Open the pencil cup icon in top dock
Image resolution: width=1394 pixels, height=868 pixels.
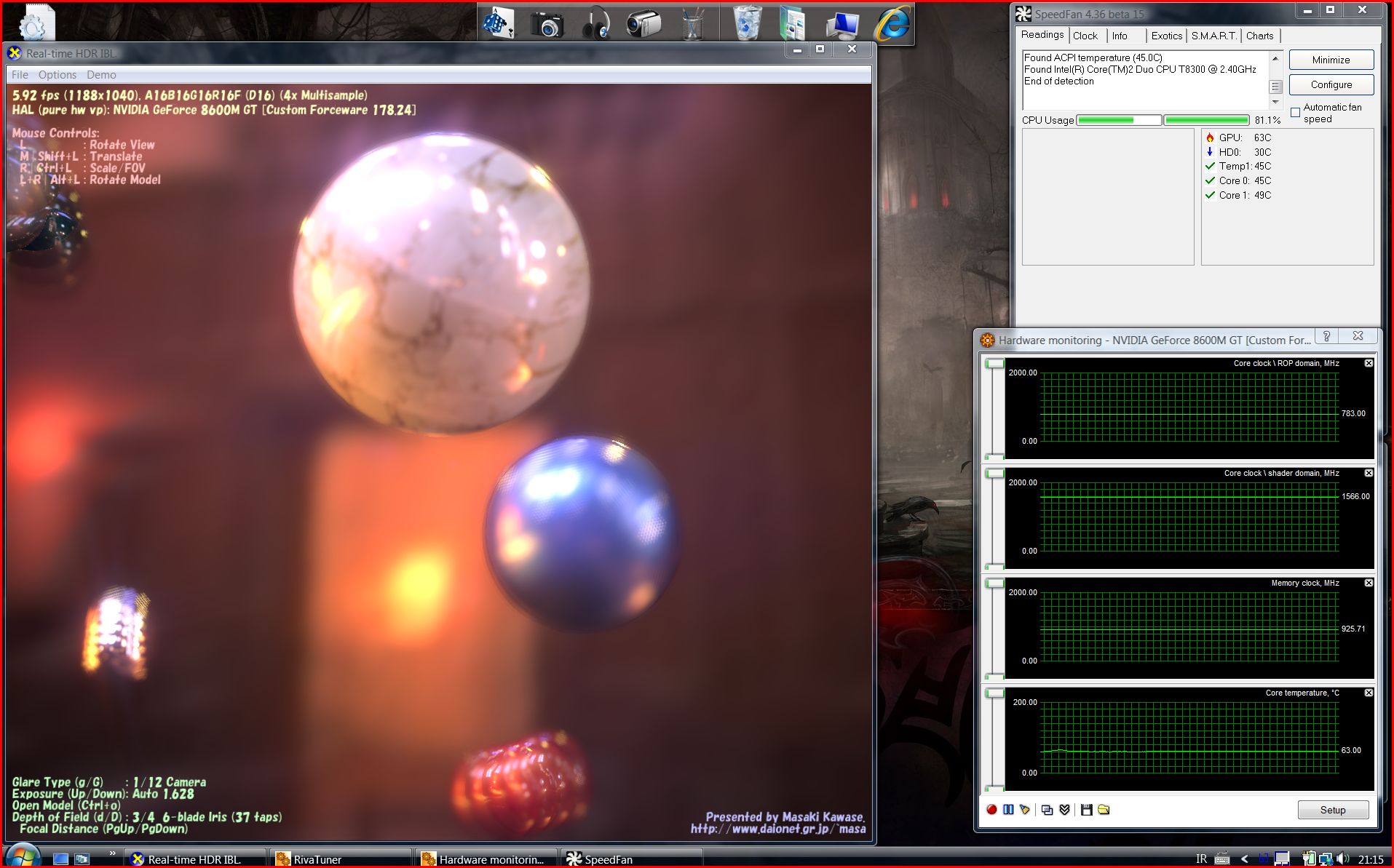692,24
